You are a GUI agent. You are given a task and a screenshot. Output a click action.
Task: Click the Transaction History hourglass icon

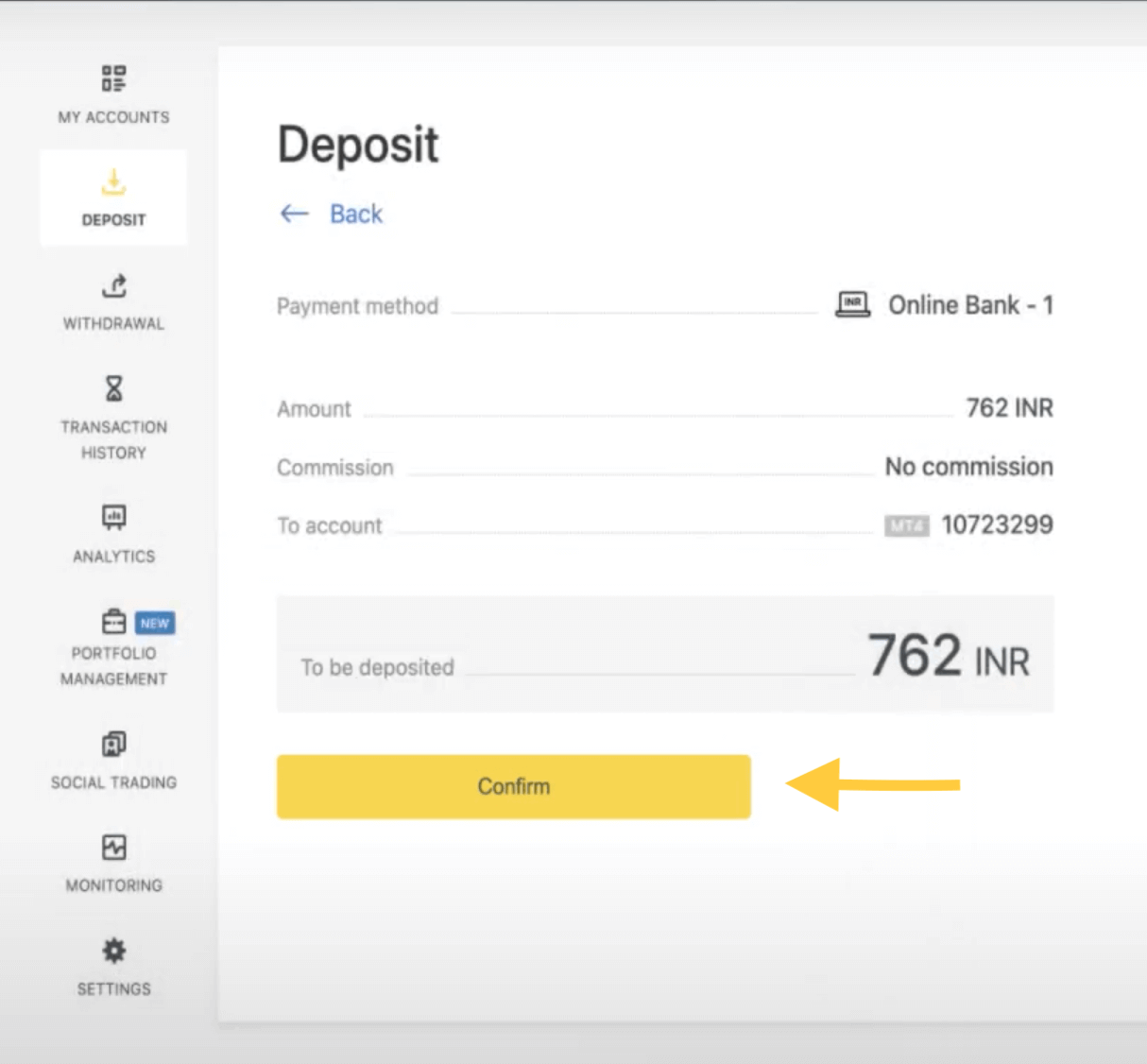(x=113, y=388)
